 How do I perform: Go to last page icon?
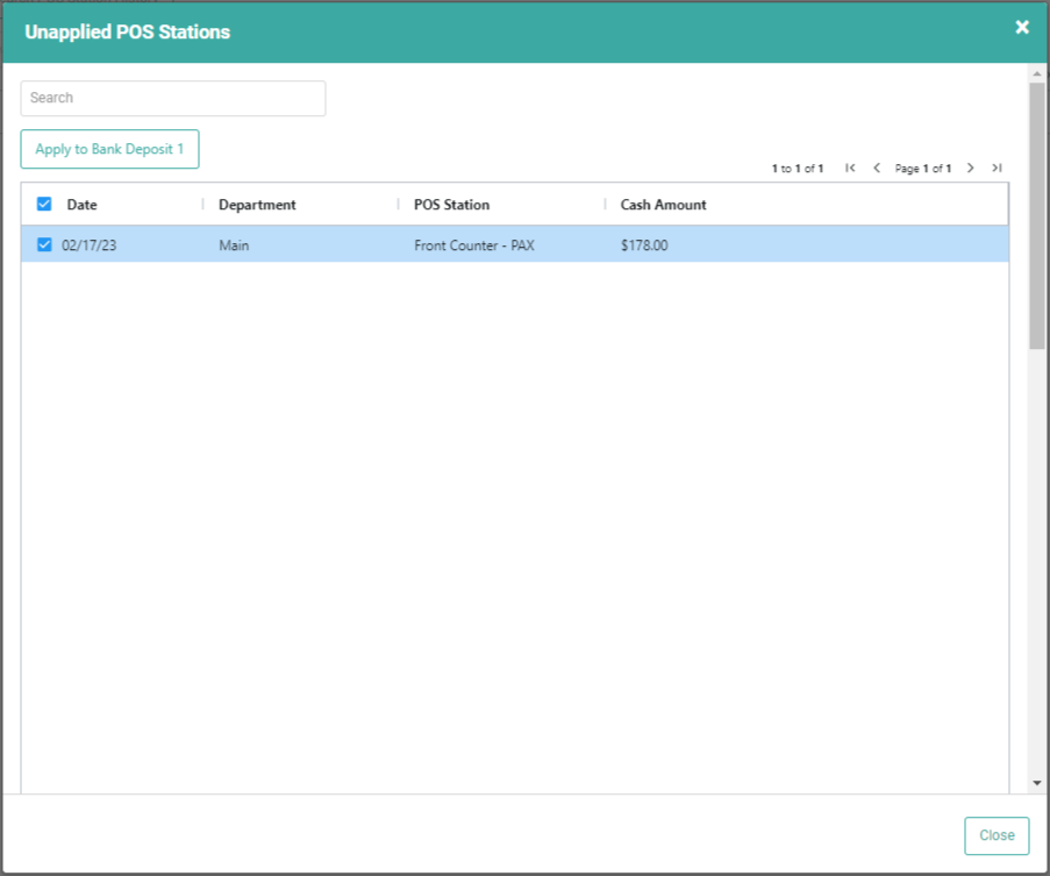[997, 167]
